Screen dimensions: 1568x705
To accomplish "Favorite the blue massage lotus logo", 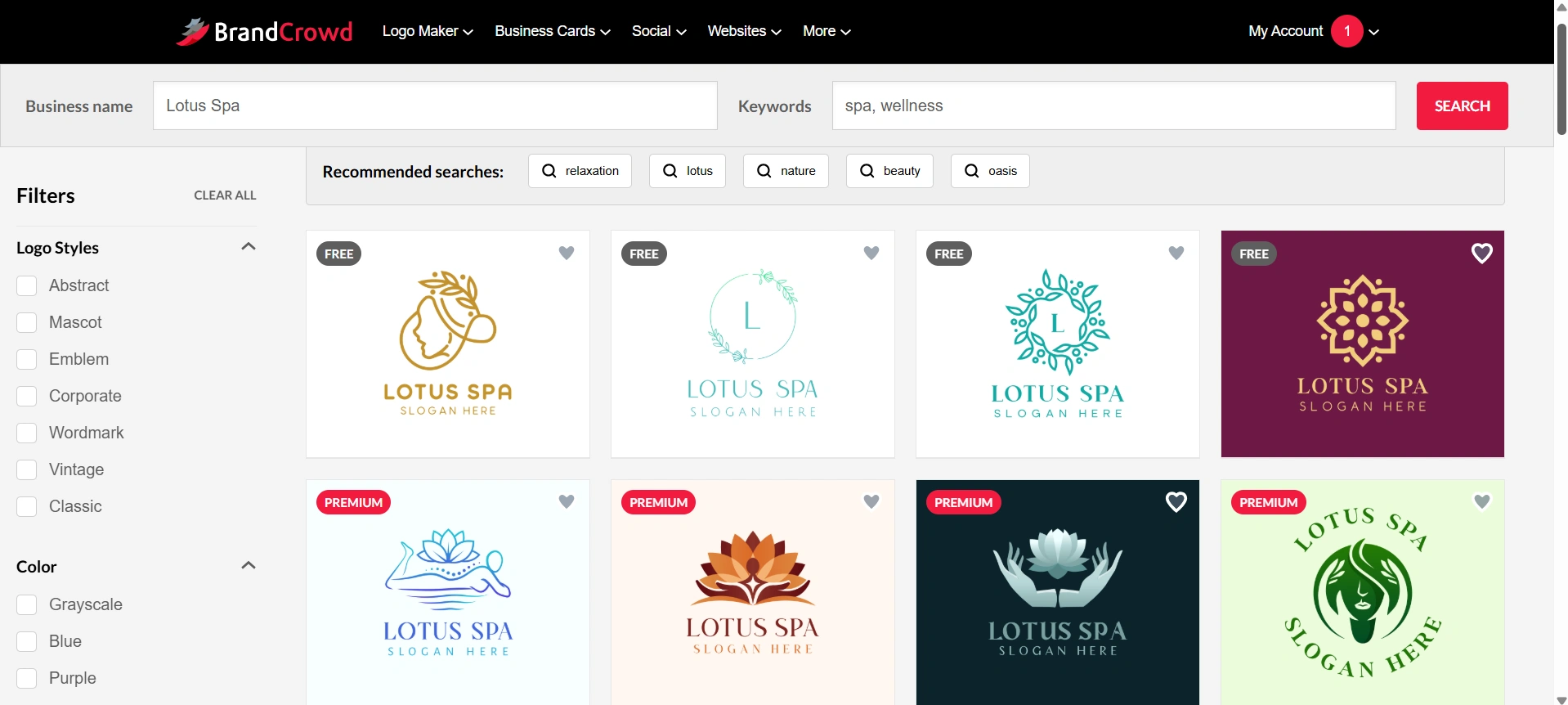I will tap(567, 501).
